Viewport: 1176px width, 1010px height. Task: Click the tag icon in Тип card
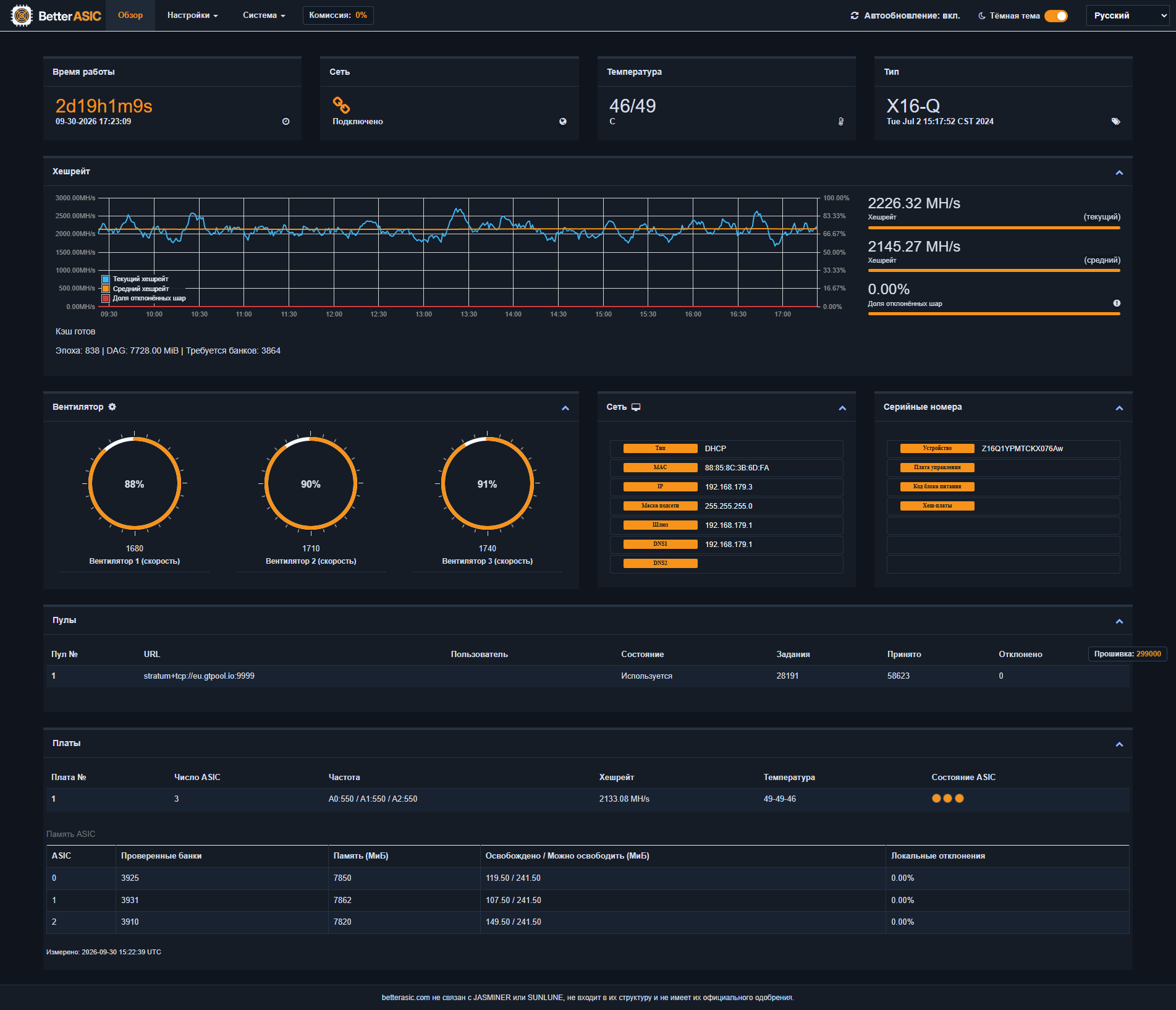pos(1116,121)
